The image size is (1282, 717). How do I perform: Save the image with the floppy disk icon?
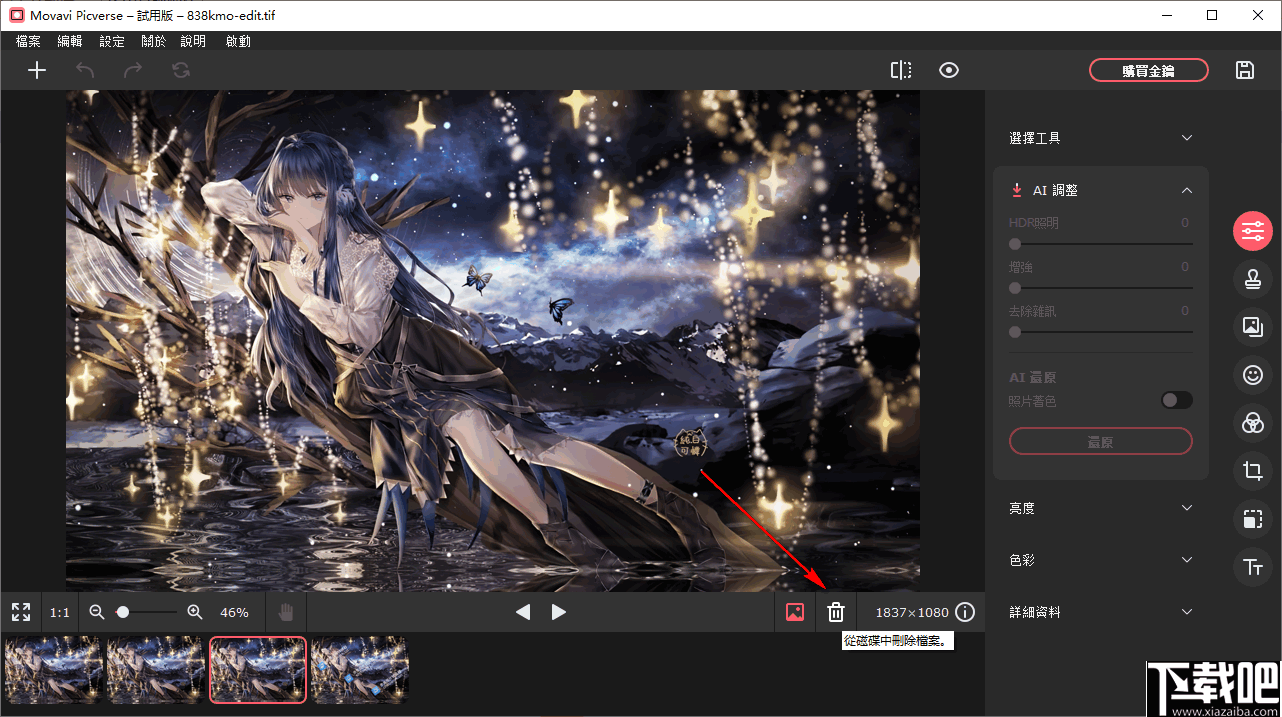(1245, 70)
